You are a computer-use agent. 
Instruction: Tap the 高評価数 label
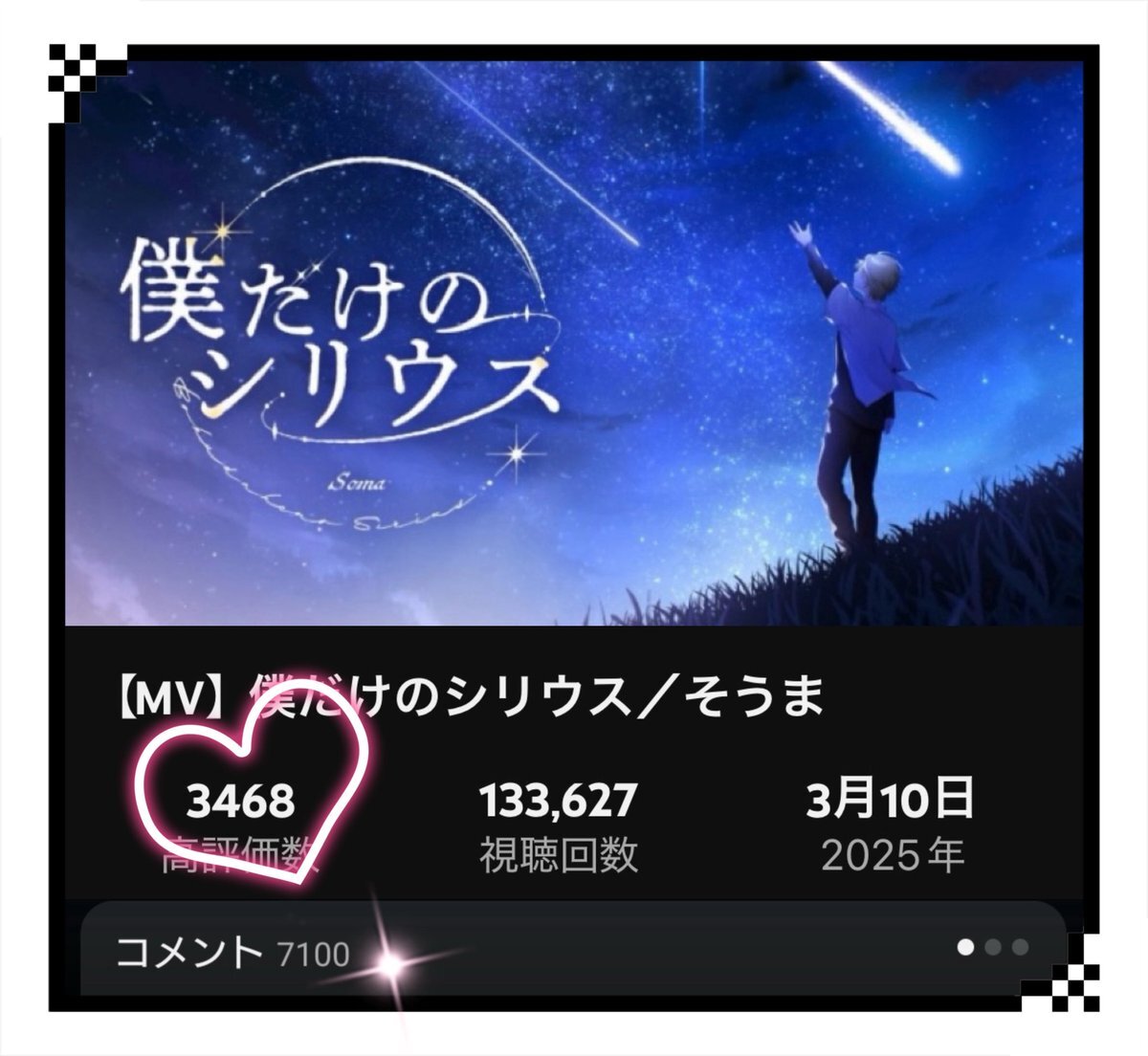[x=240, y=855]
